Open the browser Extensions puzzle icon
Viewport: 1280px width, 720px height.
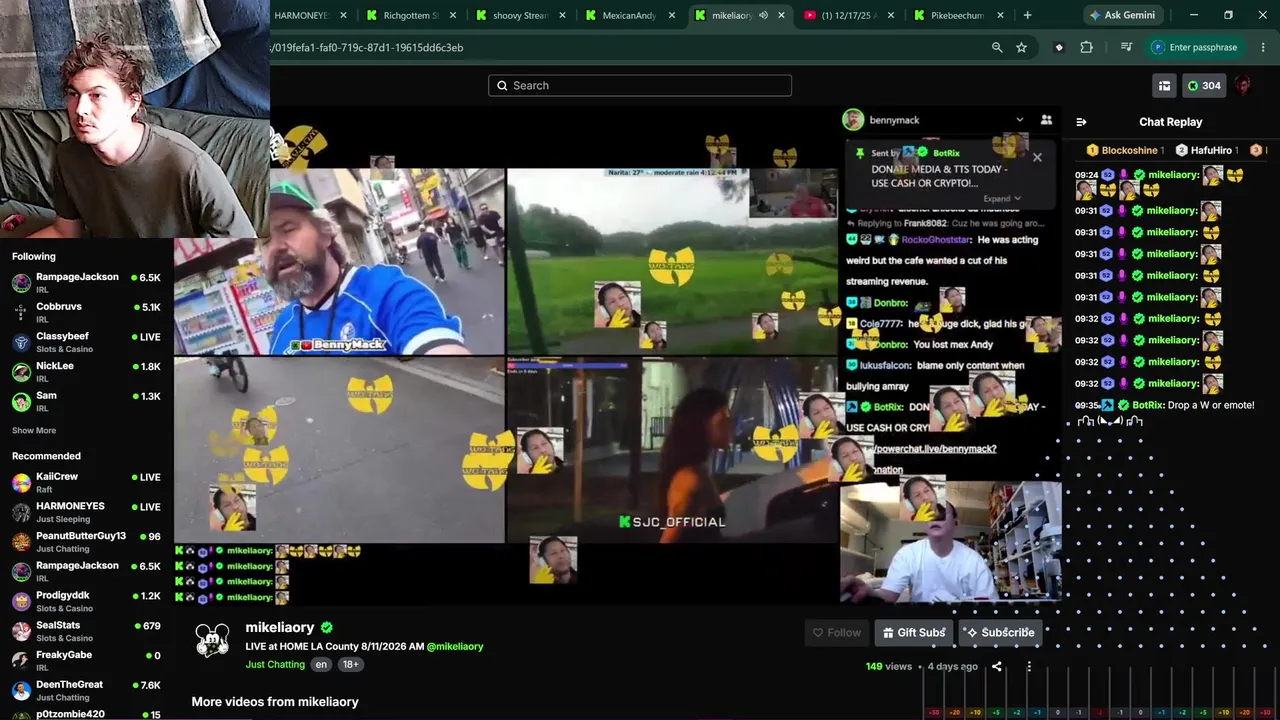(1087, 47)
